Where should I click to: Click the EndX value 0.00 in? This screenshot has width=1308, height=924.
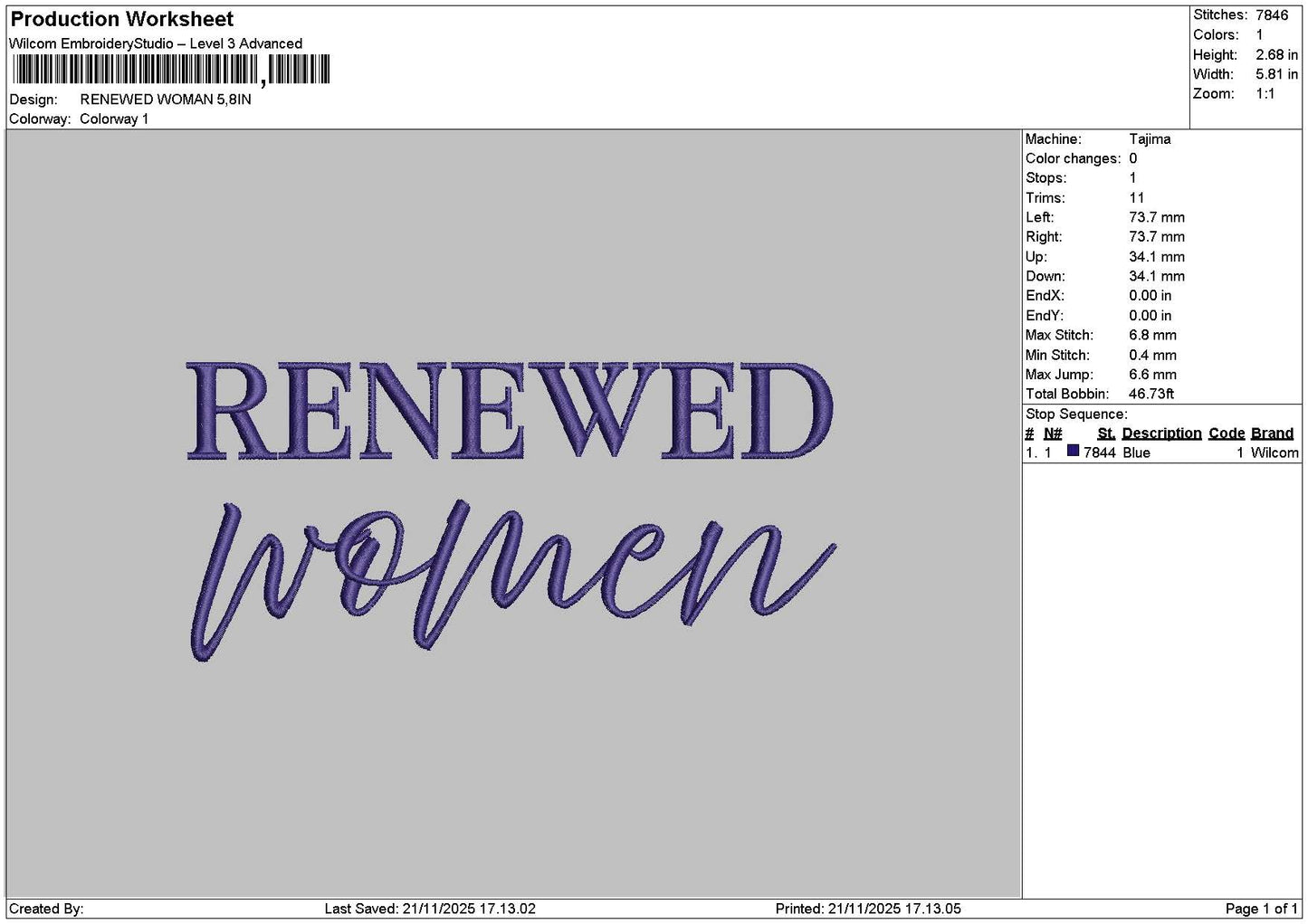coord(1150,296)
